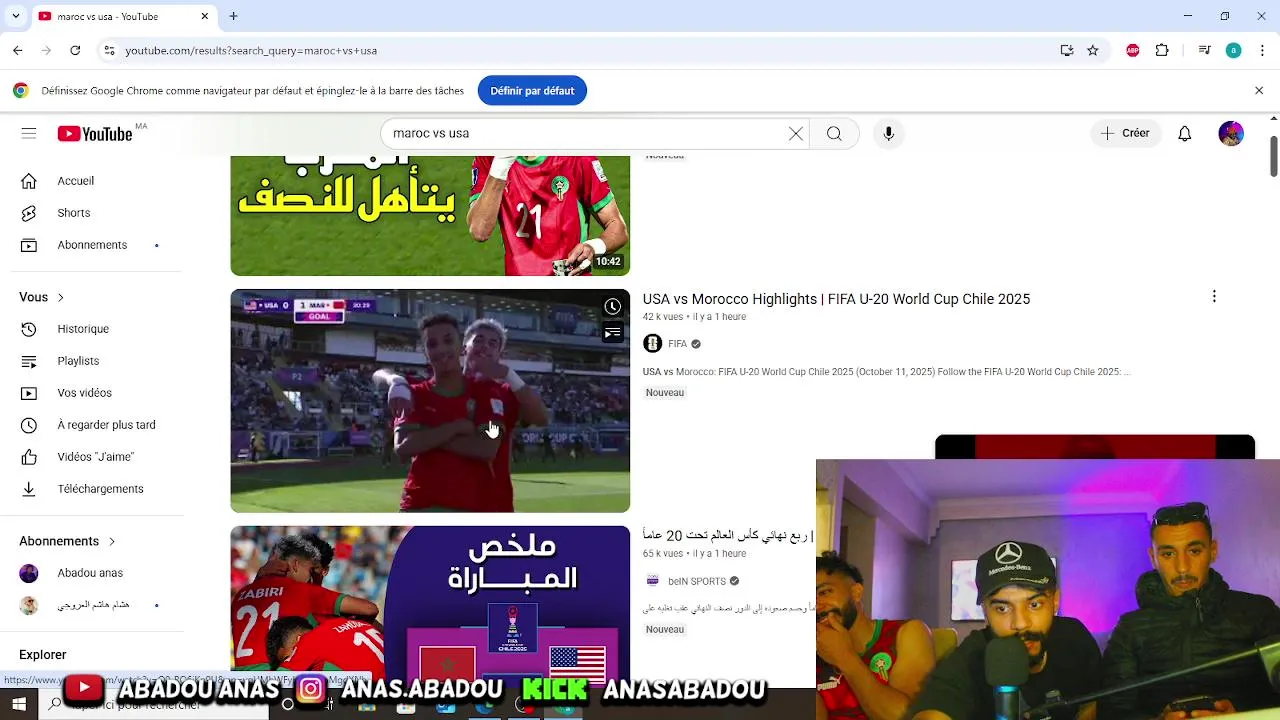Click the 'Créer' button
The height and width of the screenshot is (720, 1280).
[x=1126, y=133]
